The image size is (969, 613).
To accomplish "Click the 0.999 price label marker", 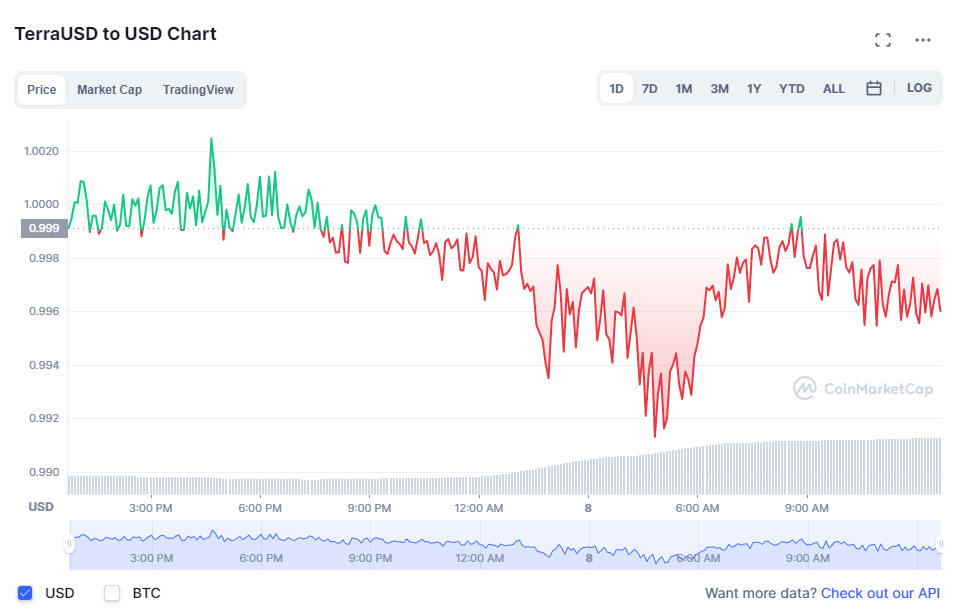I will click(x=44, y=228).
